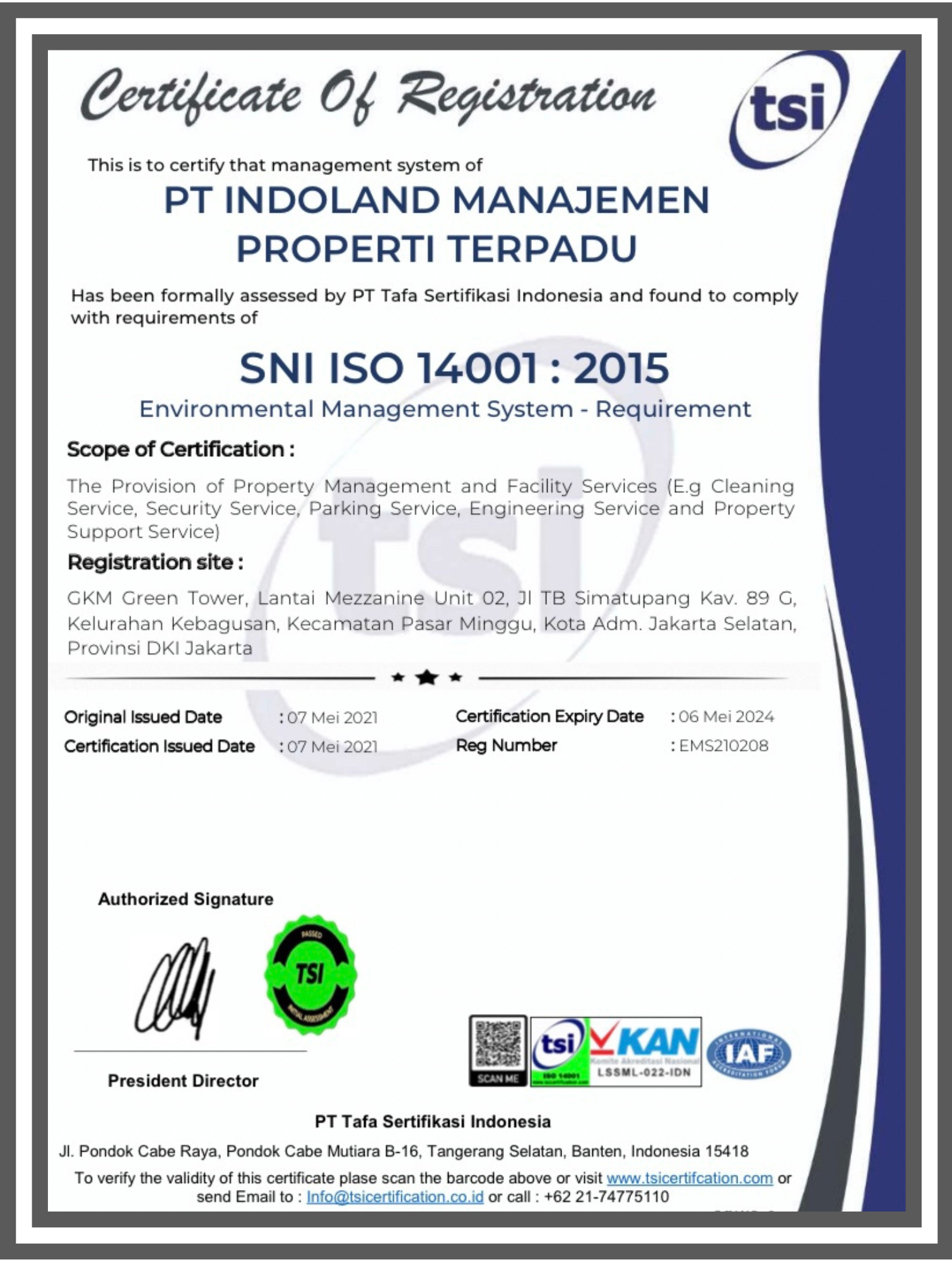The image size is (952, 1262).
Task: Click the Provinsi DKI Jakarta line
Action: coord(160,649)
